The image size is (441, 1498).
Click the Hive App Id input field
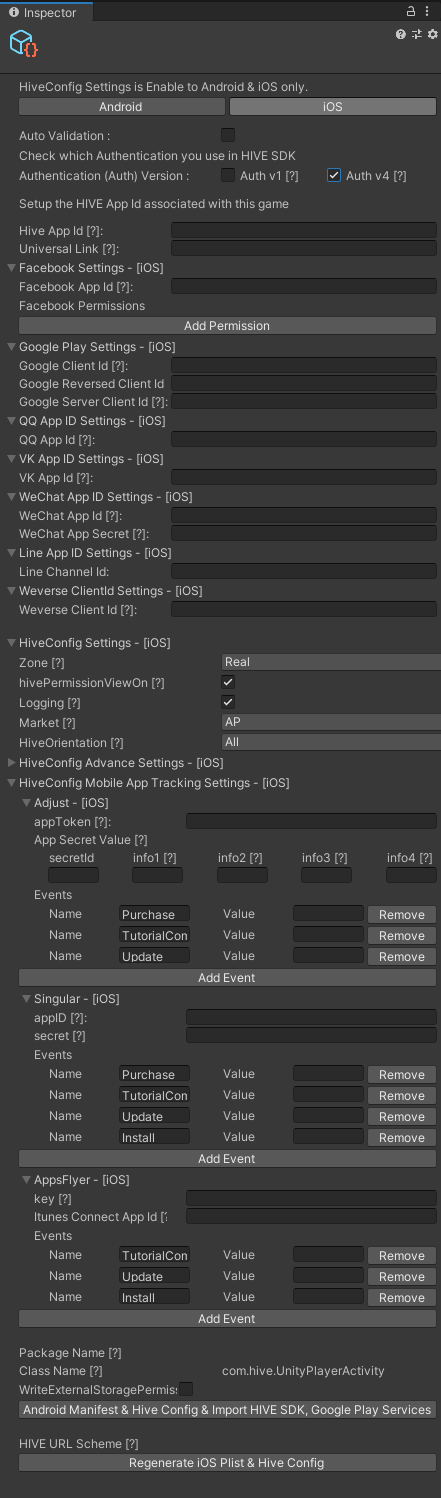coord(304,230)
